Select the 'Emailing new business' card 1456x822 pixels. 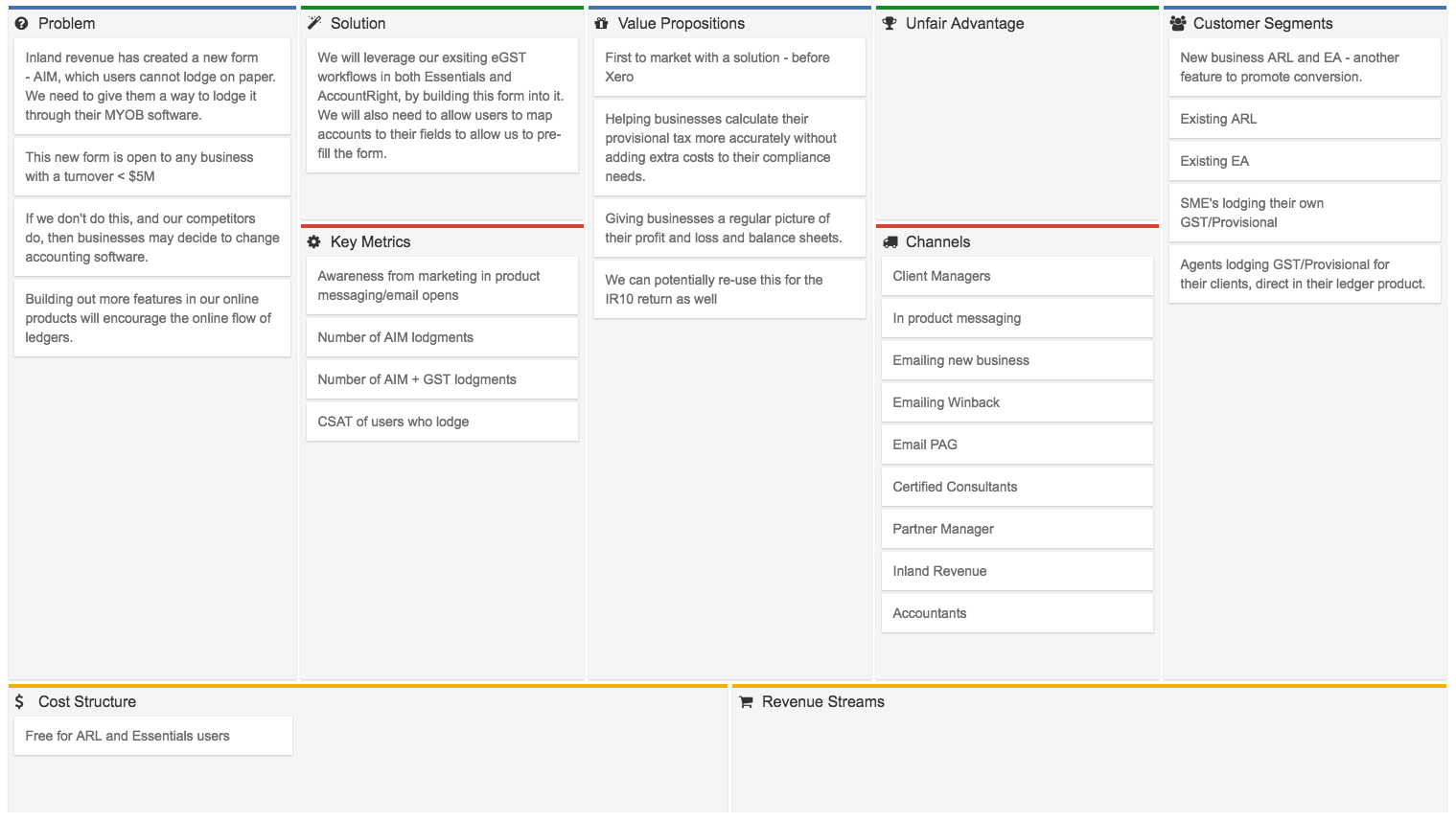click(x=1017, y=360)
